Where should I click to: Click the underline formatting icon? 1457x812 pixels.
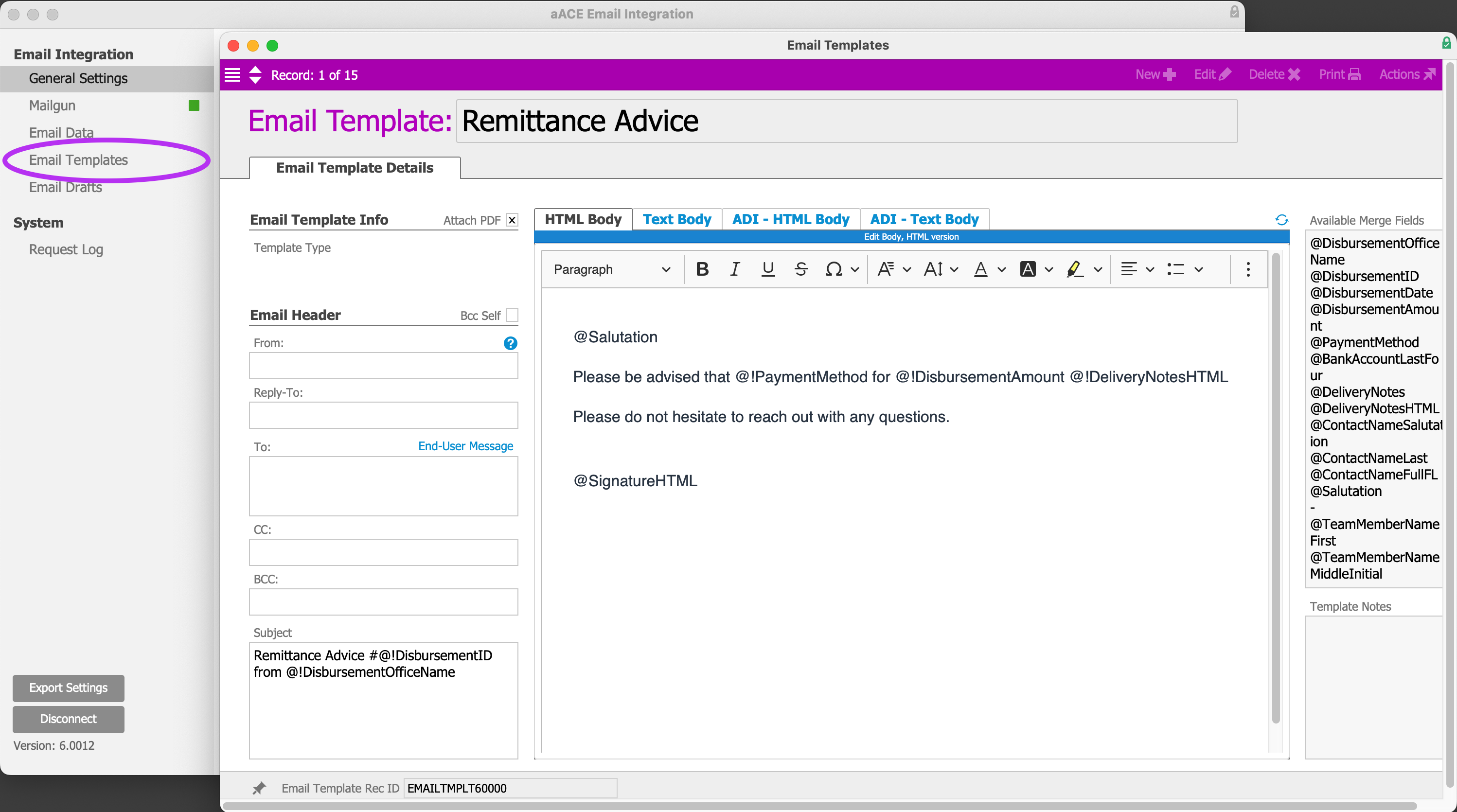(x=767, y=269)
